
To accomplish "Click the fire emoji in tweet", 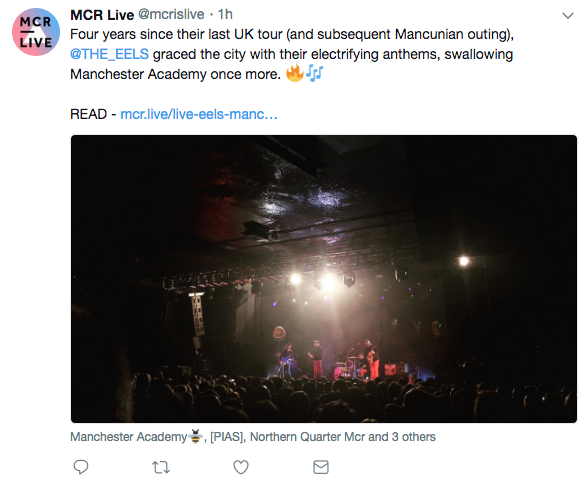I will 295,73.
